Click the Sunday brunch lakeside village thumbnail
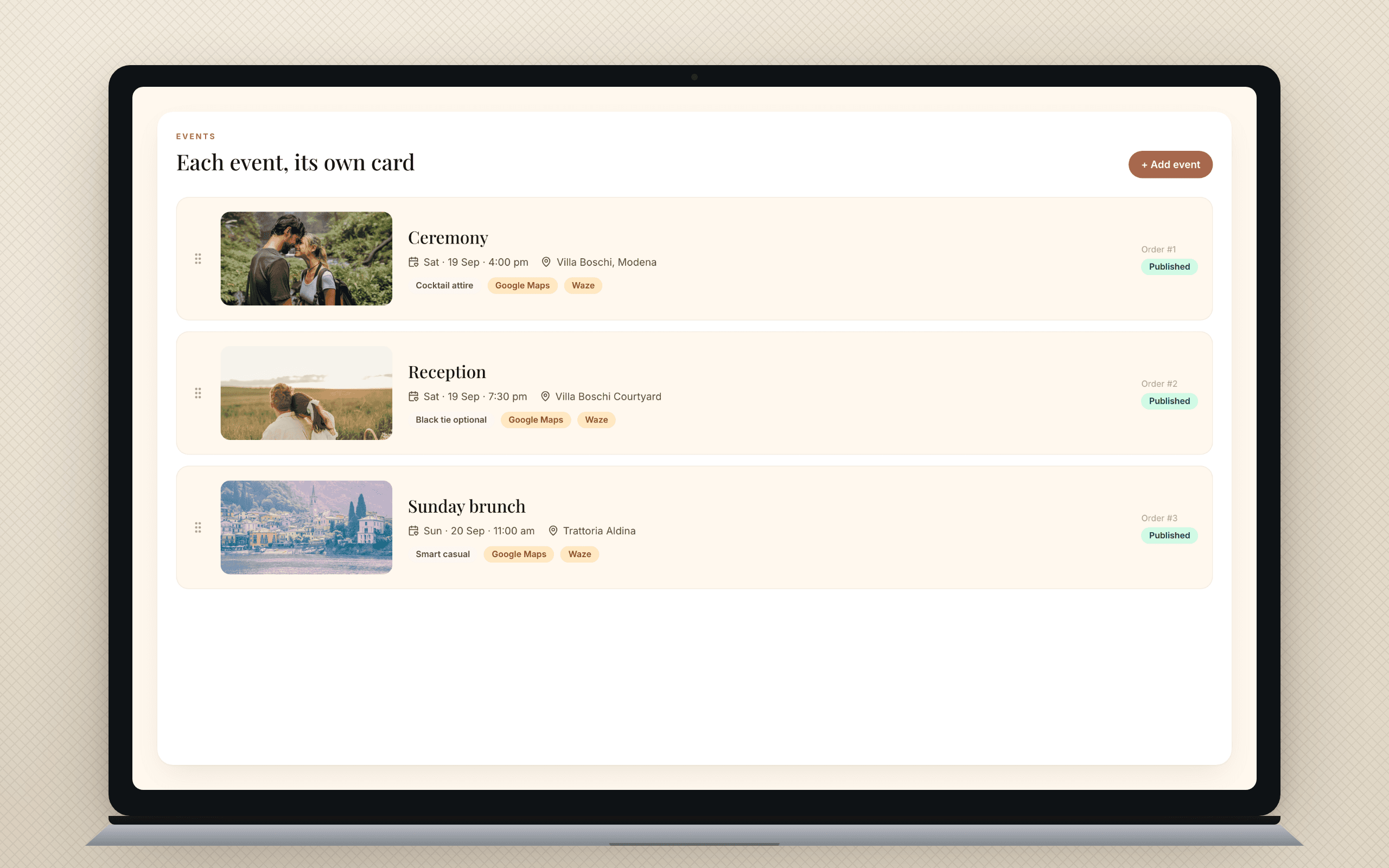 point(307,527)
